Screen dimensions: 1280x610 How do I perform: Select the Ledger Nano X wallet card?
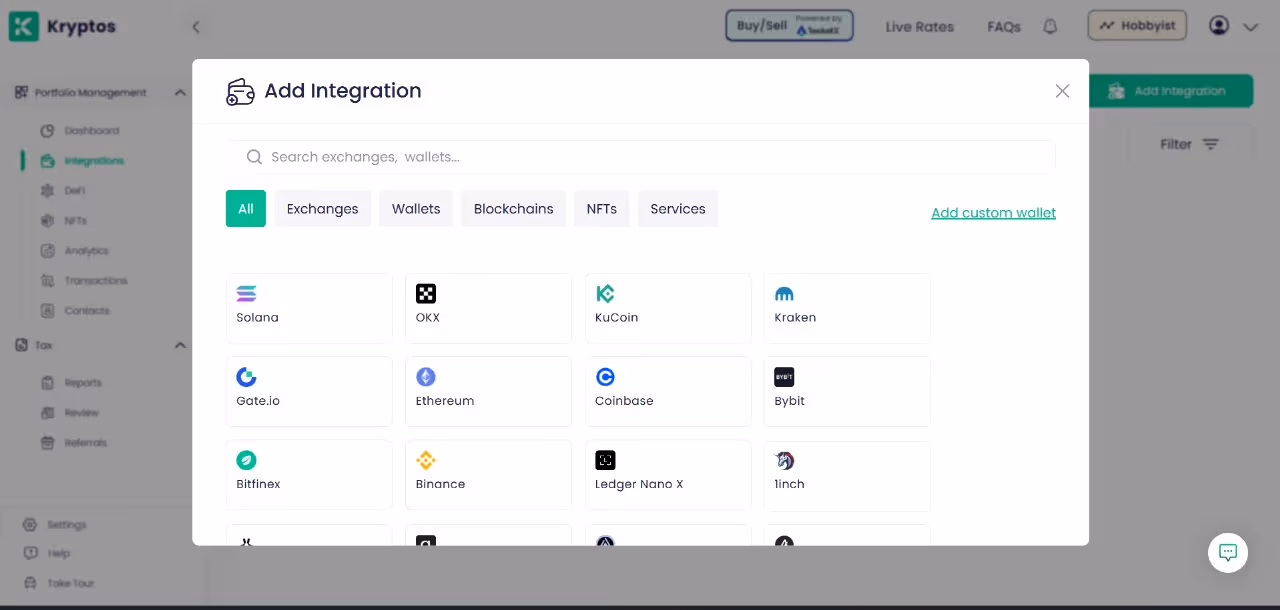click(668, 475)
